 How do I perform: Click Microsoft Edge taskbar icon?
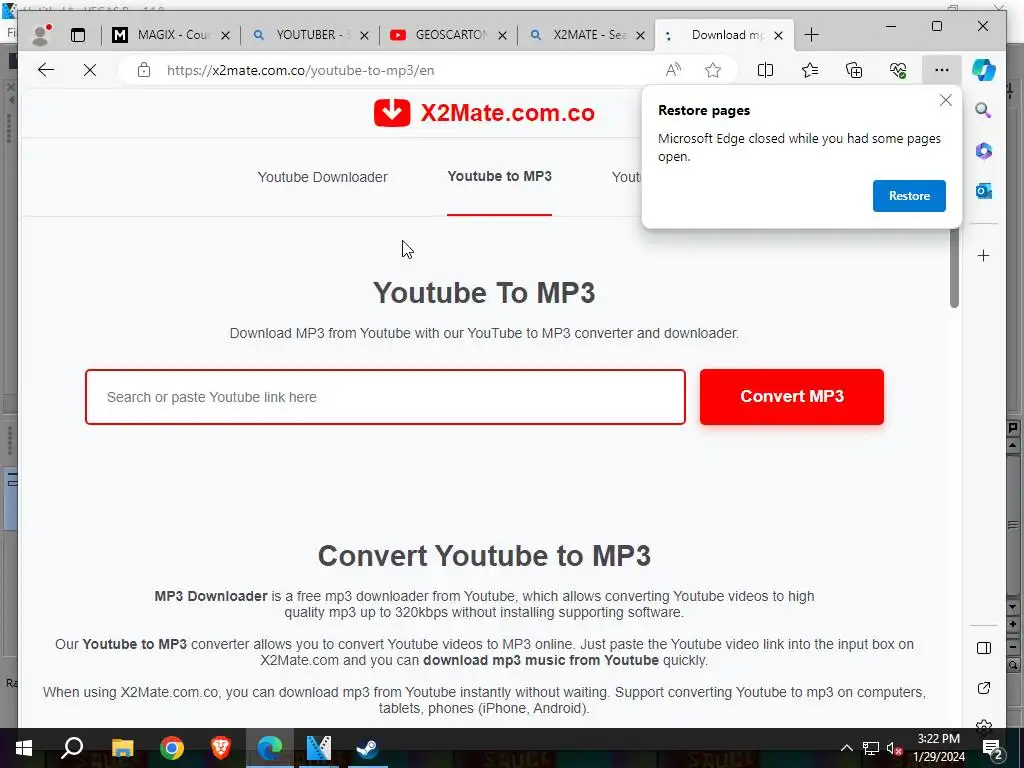270,748
